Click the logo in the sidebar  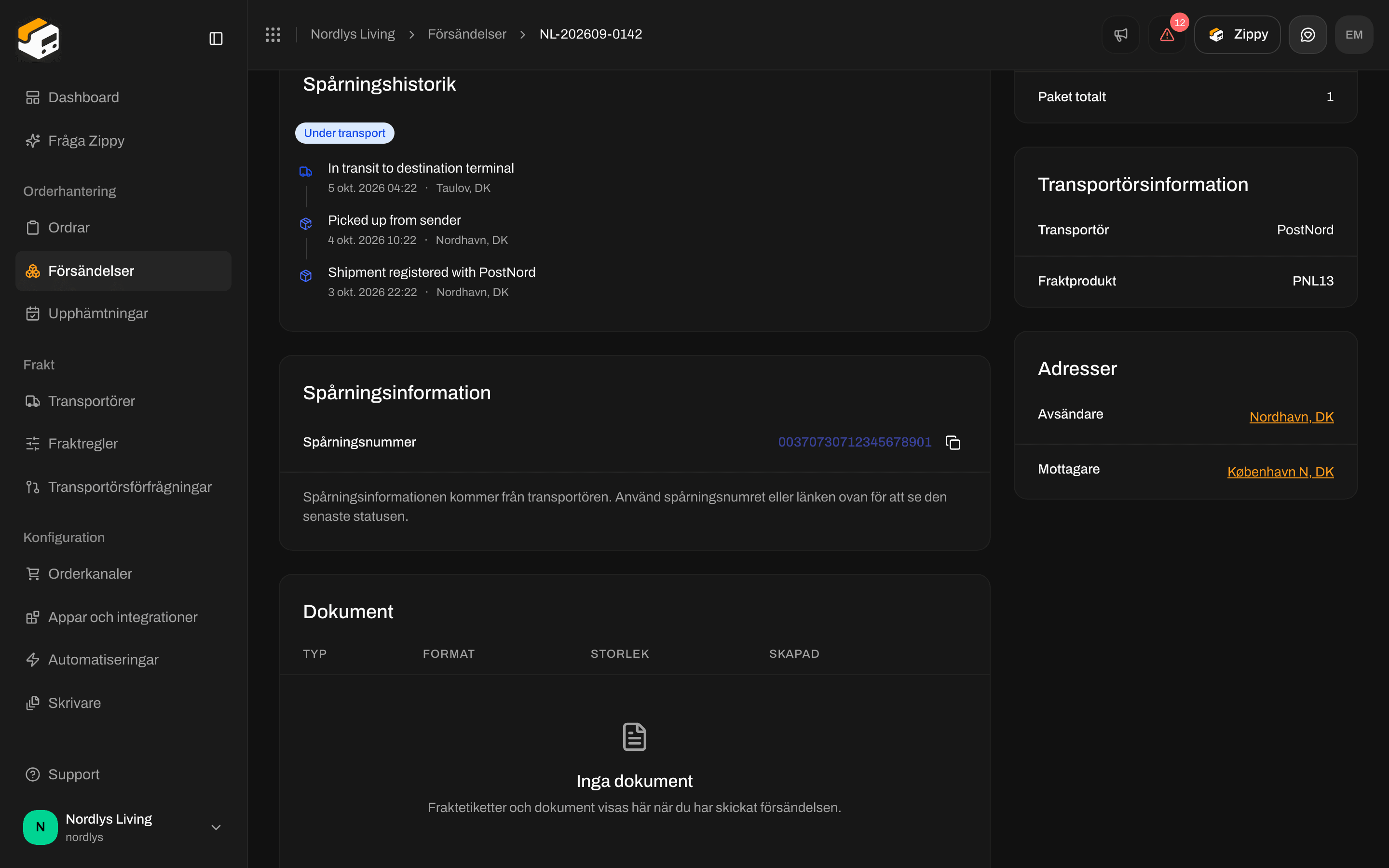pos(39,39)
